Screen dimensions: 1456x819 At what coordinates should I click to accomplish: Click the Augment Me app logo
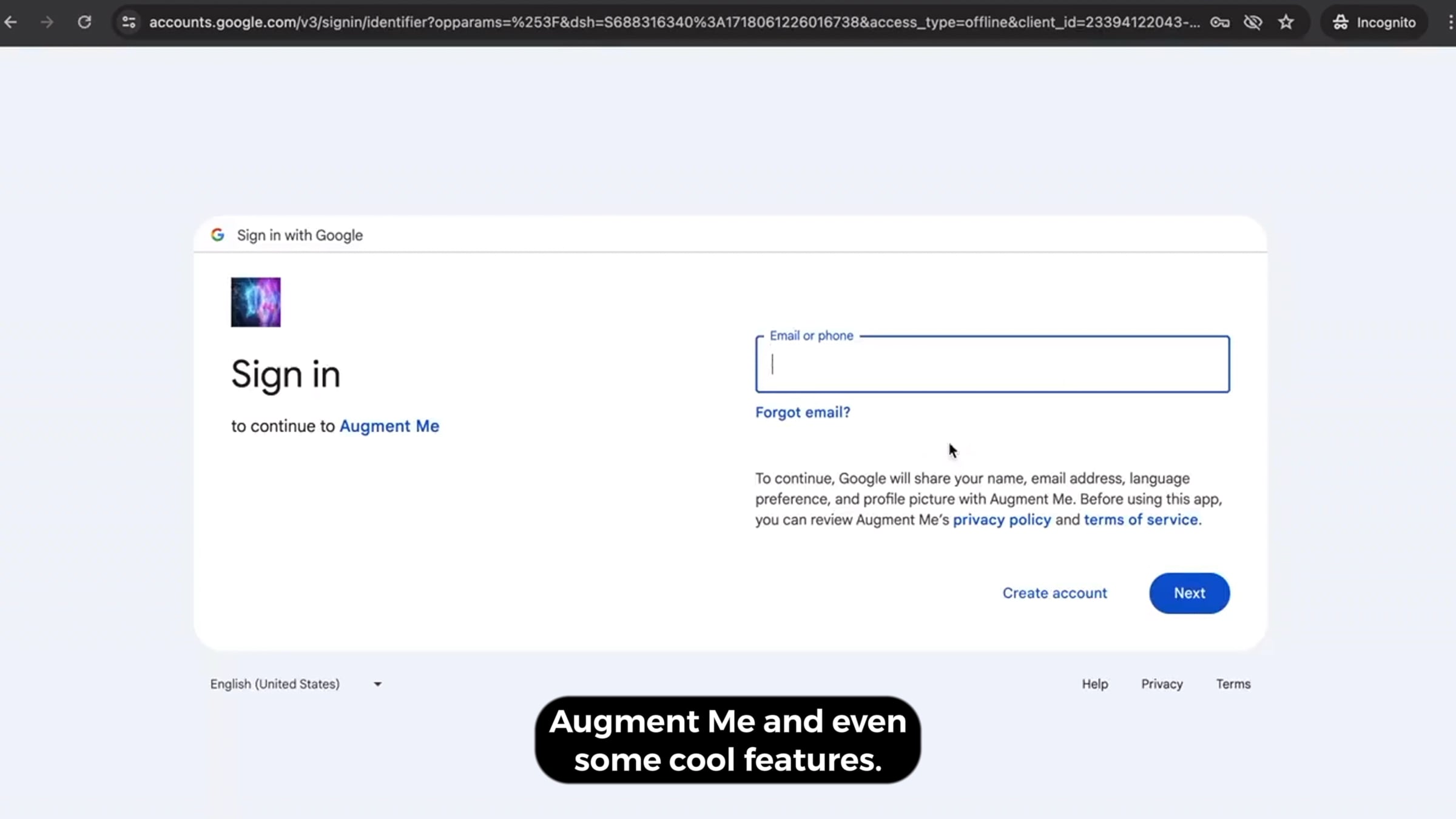pos(255,302)
